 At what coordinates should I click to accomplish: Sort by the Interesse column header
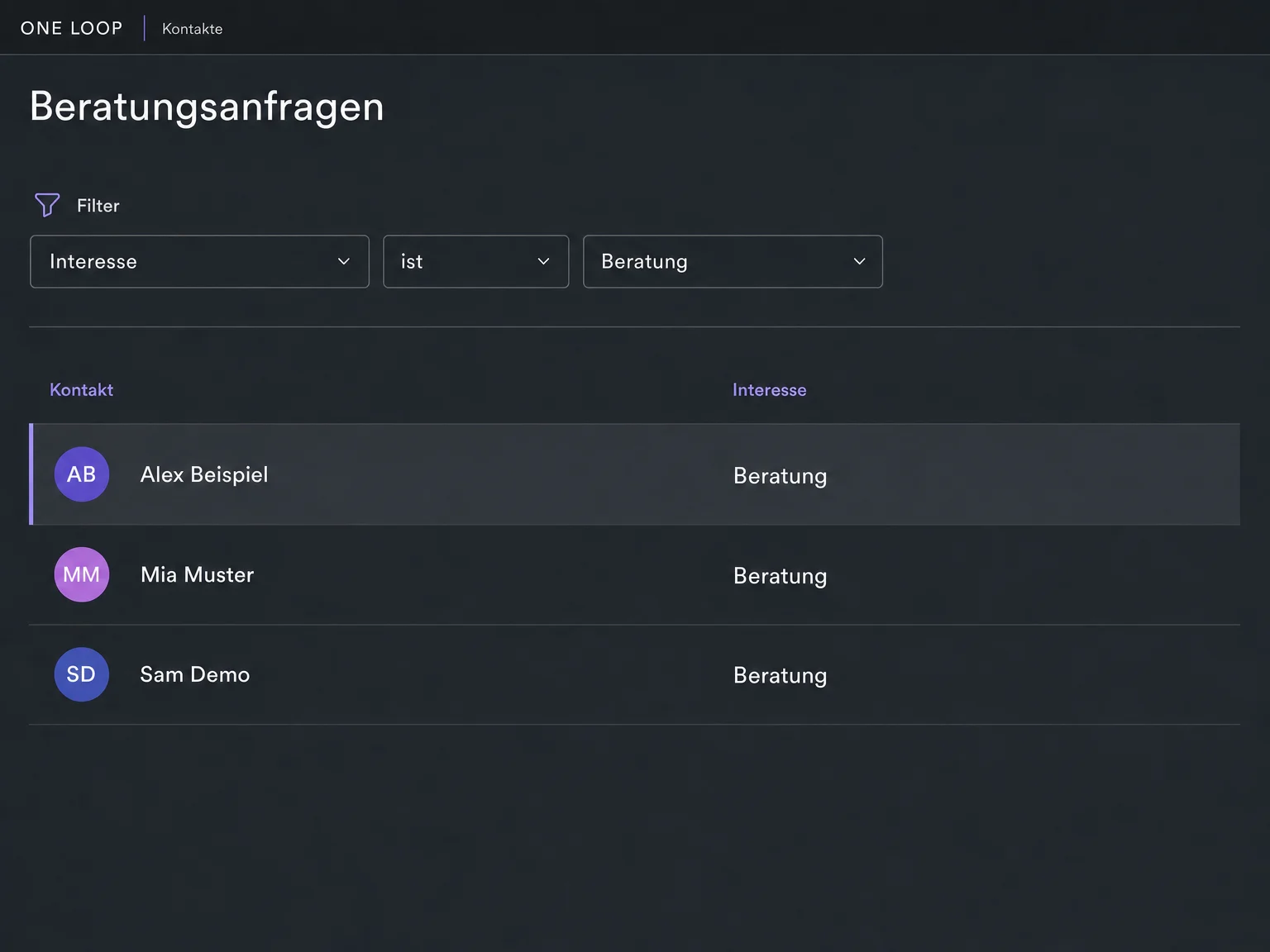coord(769,390)
